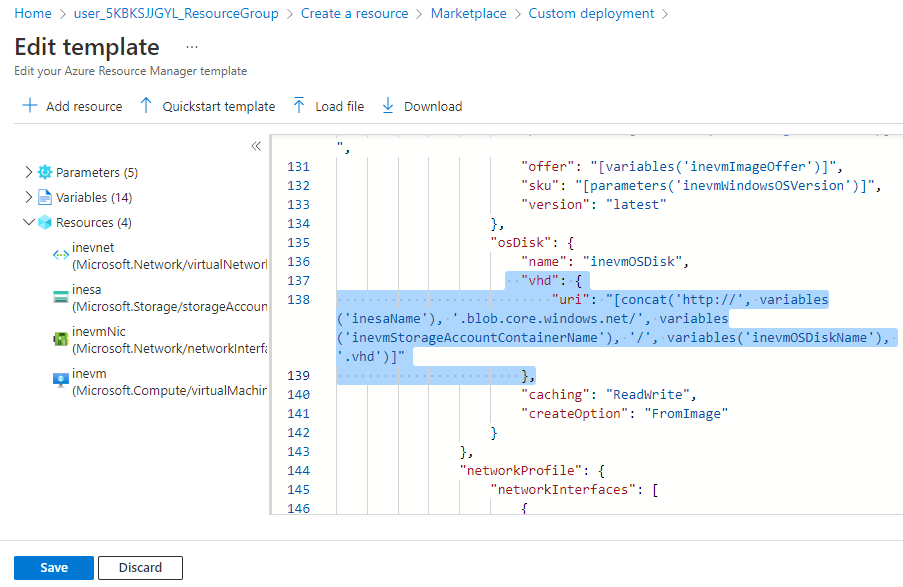Screen dimensions: 903x587
Task: Select the inesa storage account icon
Action: point(60,297)
